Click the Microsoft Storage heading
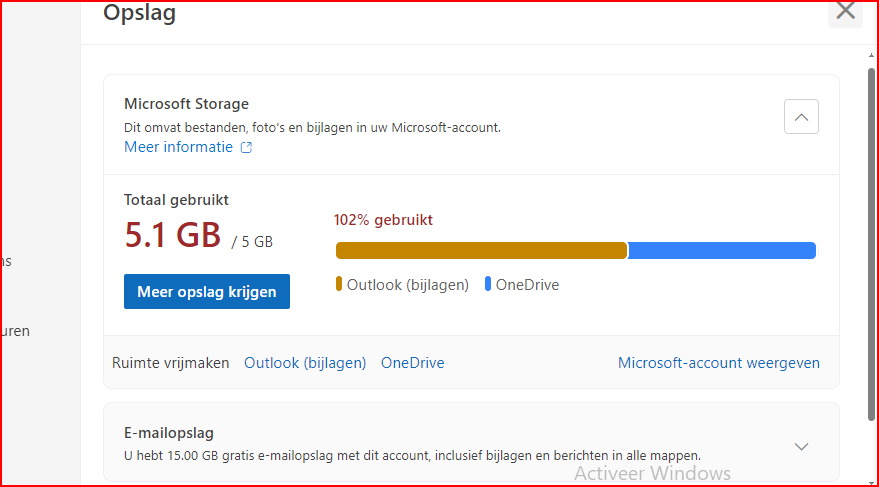 [186, 104]
